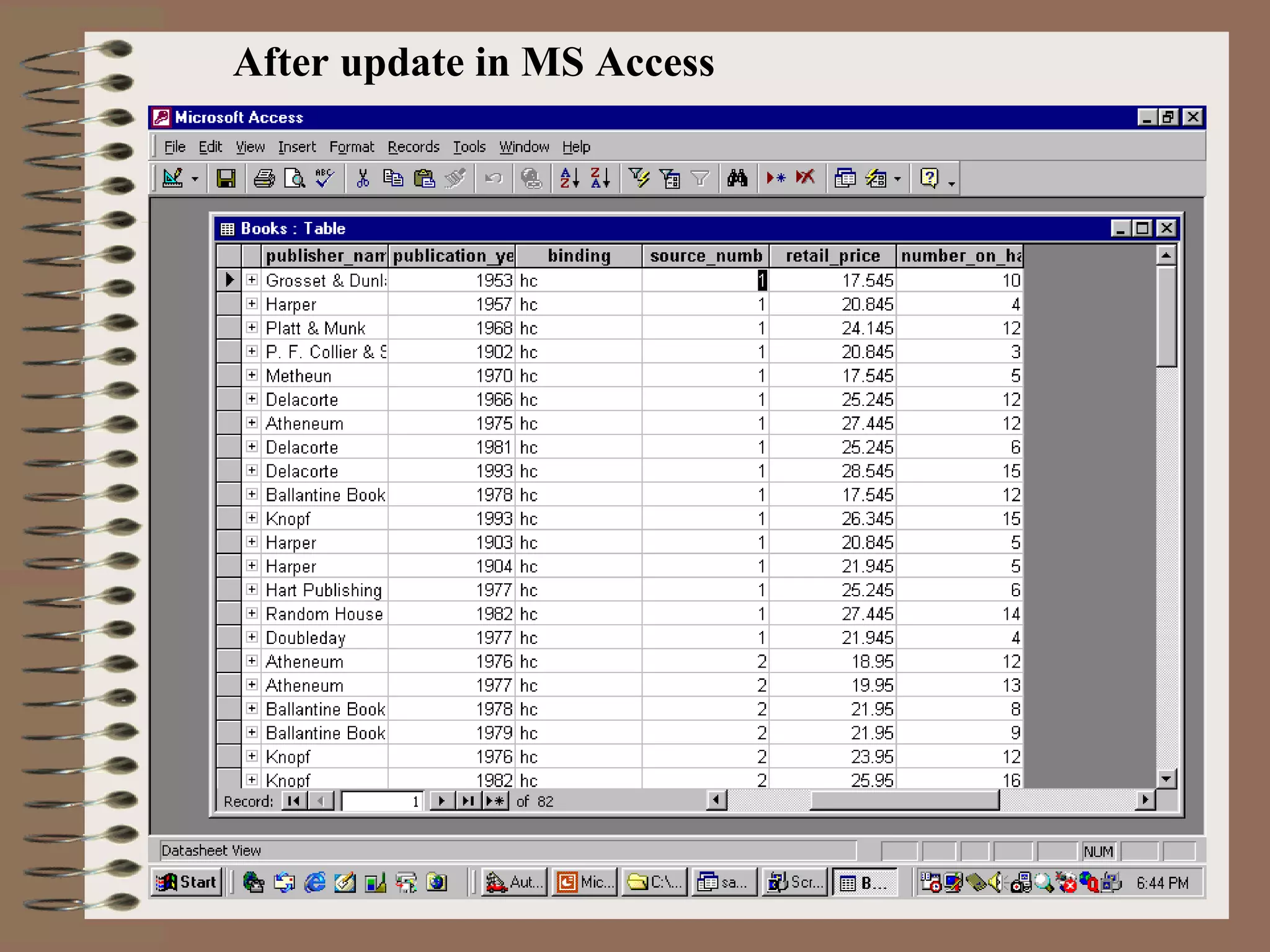Open the Records menu
This screenshot has height=952, width=1270.
413,147
